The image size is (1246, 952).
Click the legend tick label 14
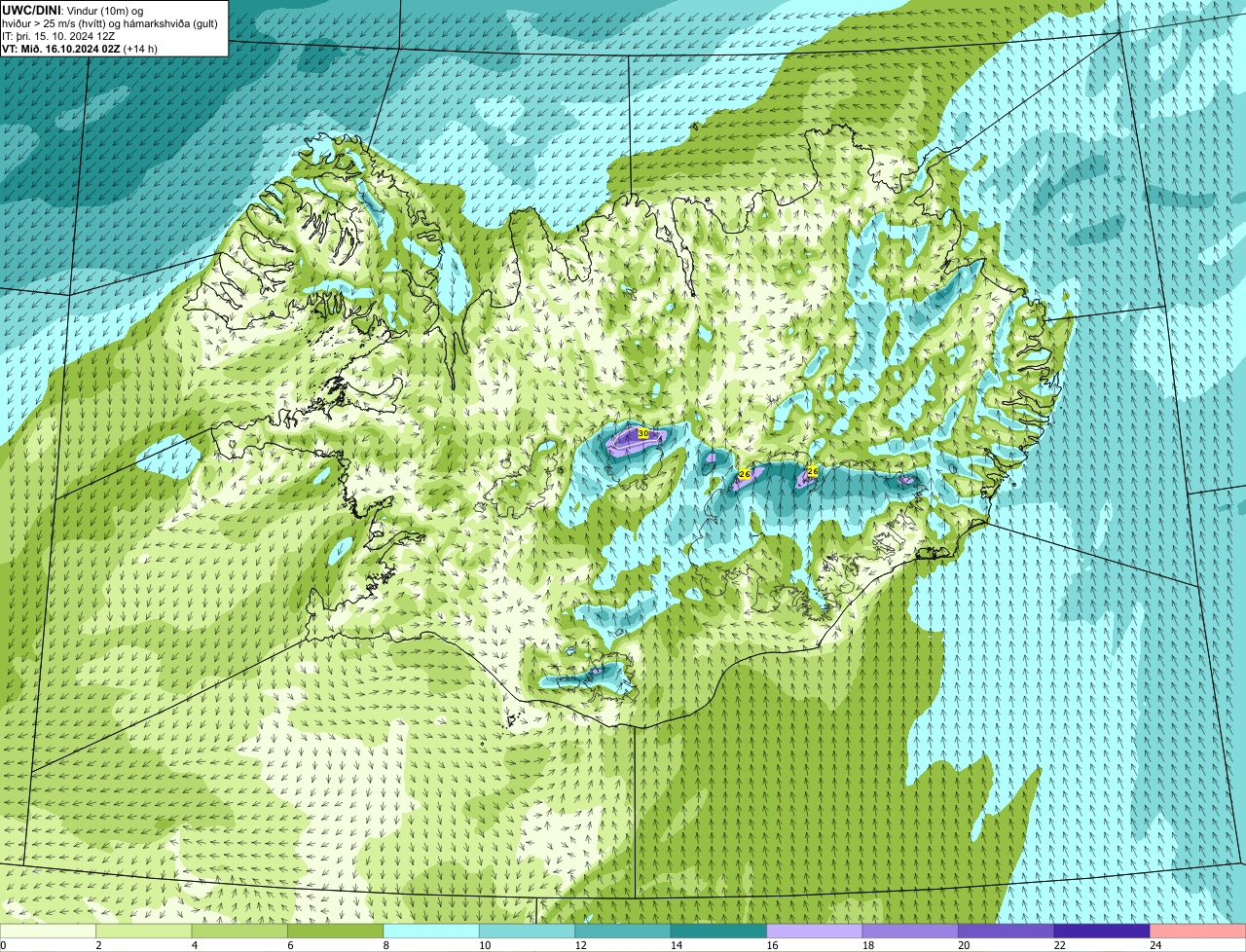[676, 944]
